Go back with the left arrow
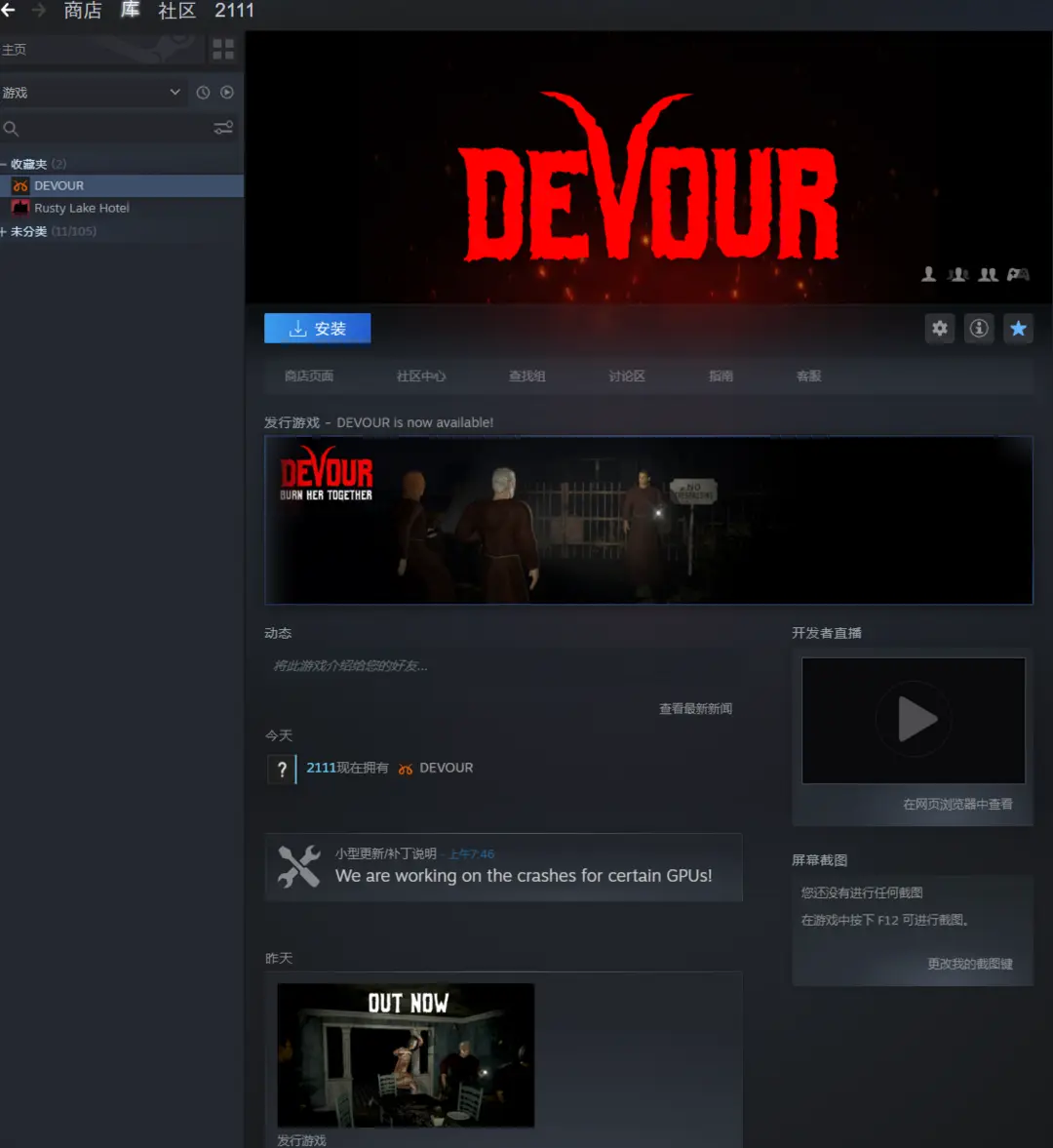The image size is (1053, 1148). (8, 10)
